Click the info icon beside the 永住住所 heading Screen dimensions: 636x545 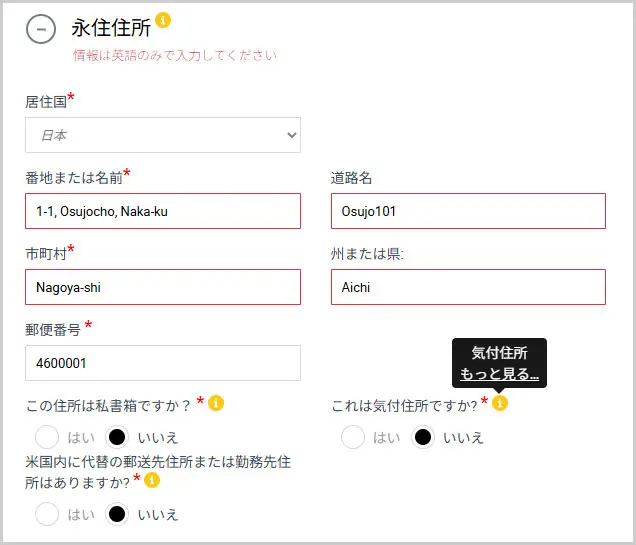click(x=164, y=20)
